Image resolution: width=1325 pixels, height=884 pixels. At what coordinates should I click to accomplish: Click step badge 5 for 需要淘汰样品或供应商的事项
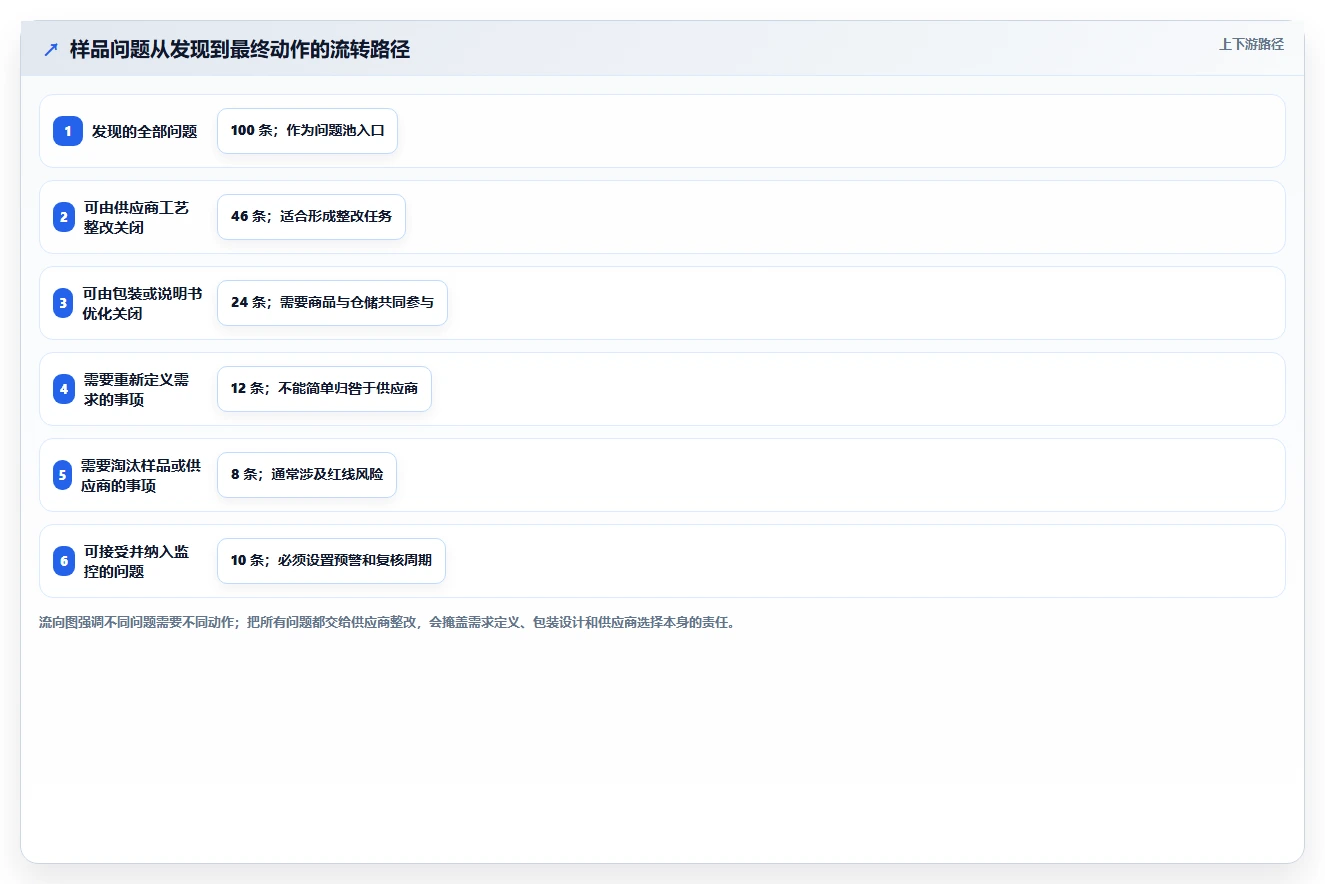coord(64,475)
